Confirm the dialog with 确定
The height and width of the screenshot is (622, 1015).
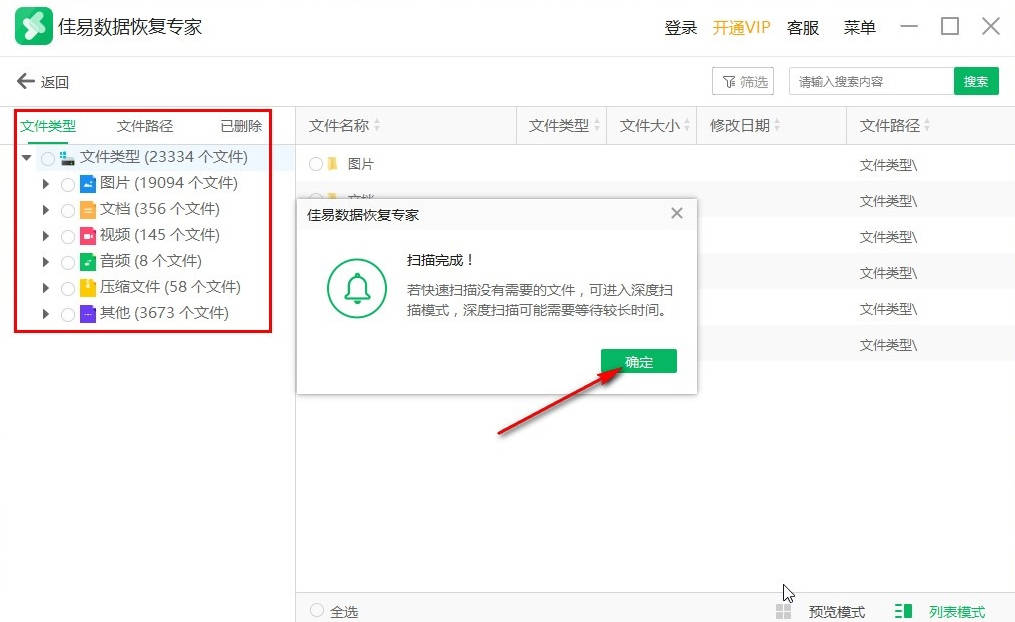[x=639, y=361]
